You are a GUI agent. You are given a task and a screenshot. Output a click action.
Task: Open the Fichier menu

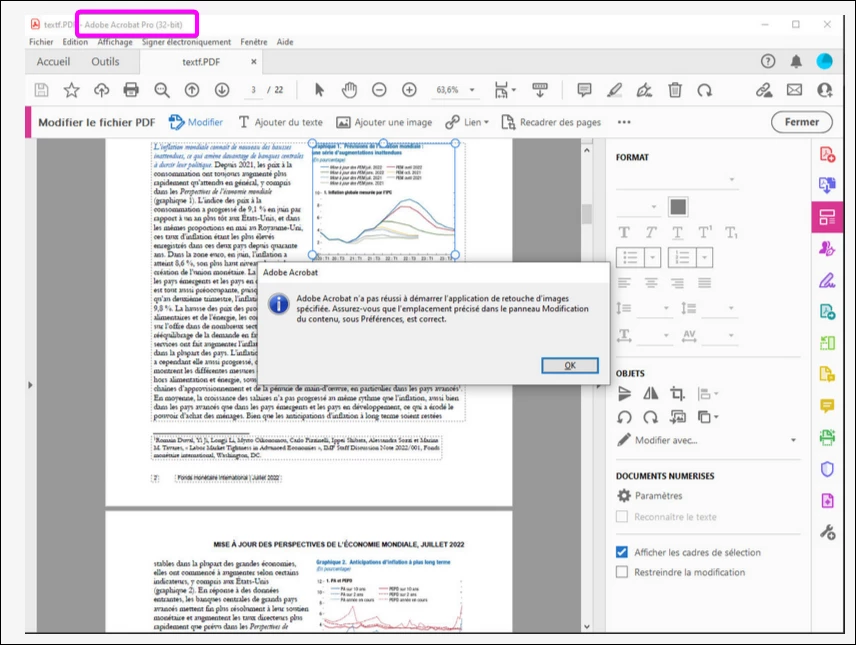click(41, 42)
